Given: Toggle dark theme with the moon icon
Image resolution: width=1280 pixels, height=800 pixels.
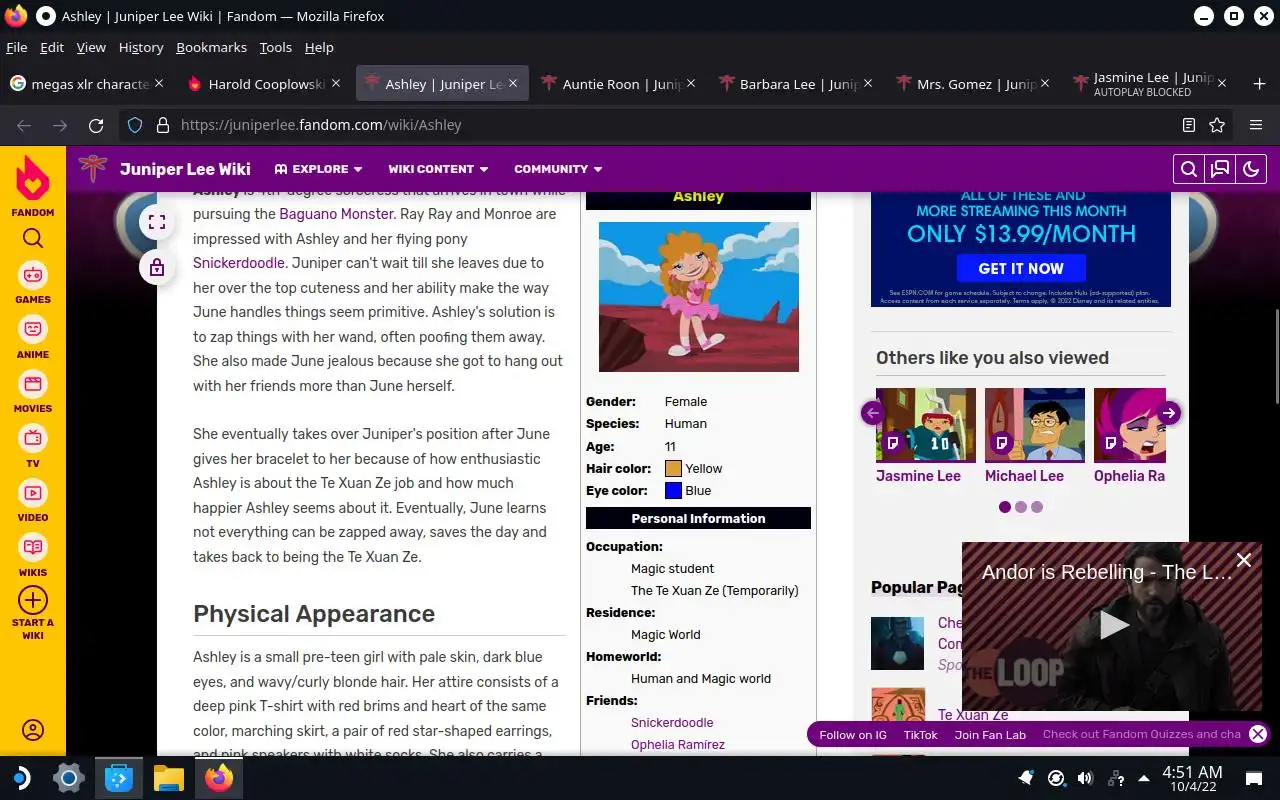Looking at the screenshot, I should tap(1251, 169).
